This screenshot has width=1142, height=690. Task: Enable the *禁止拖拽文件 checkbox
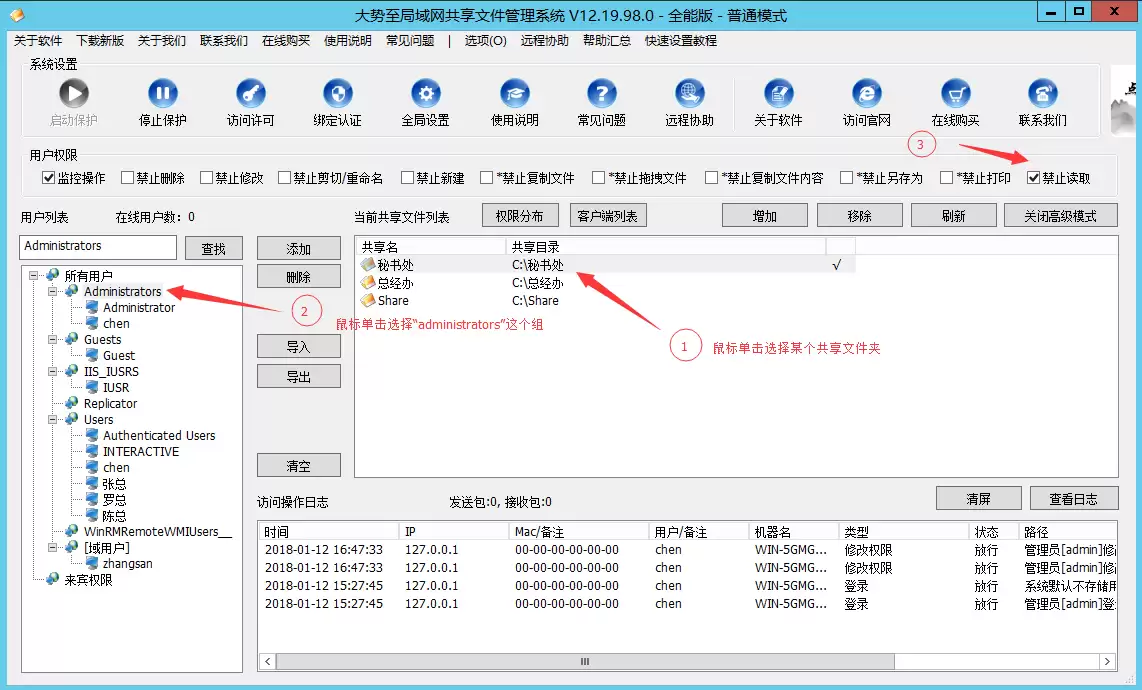pos(599,178)
